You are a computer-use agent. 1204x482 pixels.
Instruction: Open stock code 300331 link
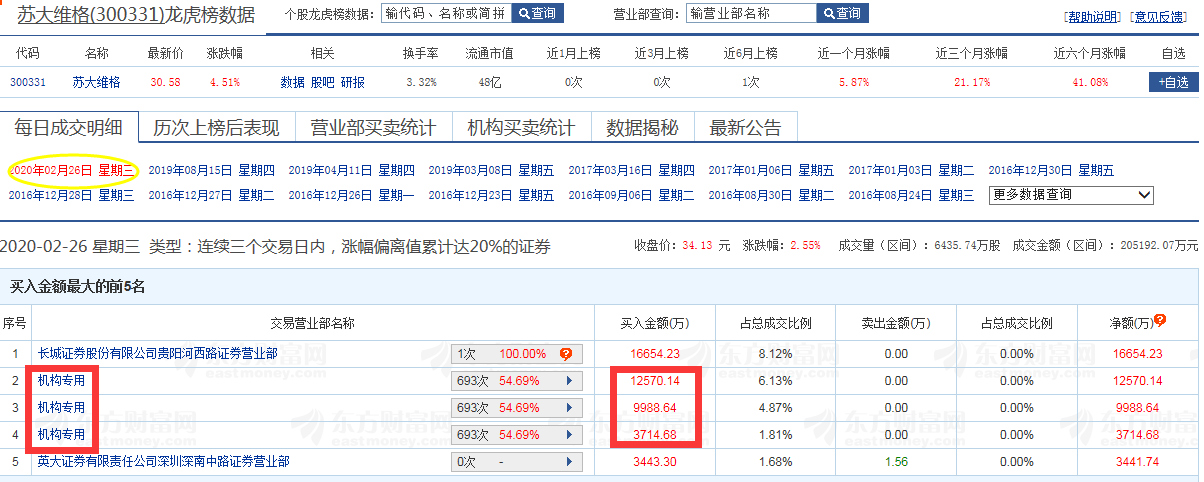click(x=27, y=83)
